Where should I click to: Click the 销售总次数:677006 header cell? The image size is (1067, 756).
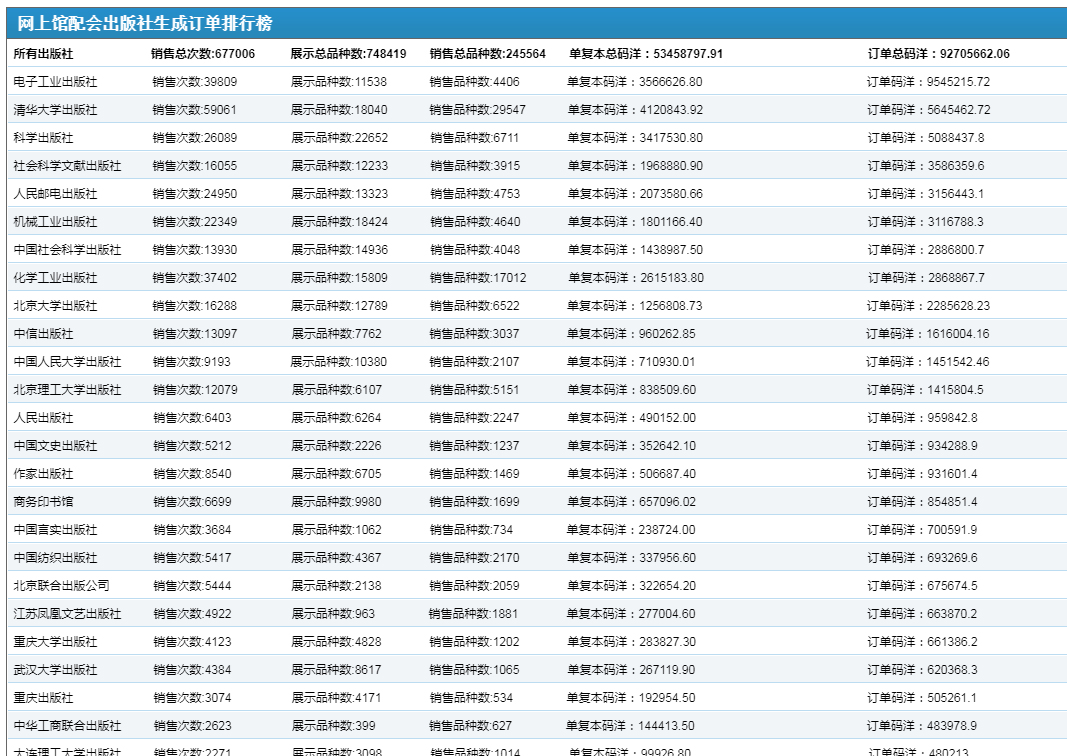click(x=203, y=54)
